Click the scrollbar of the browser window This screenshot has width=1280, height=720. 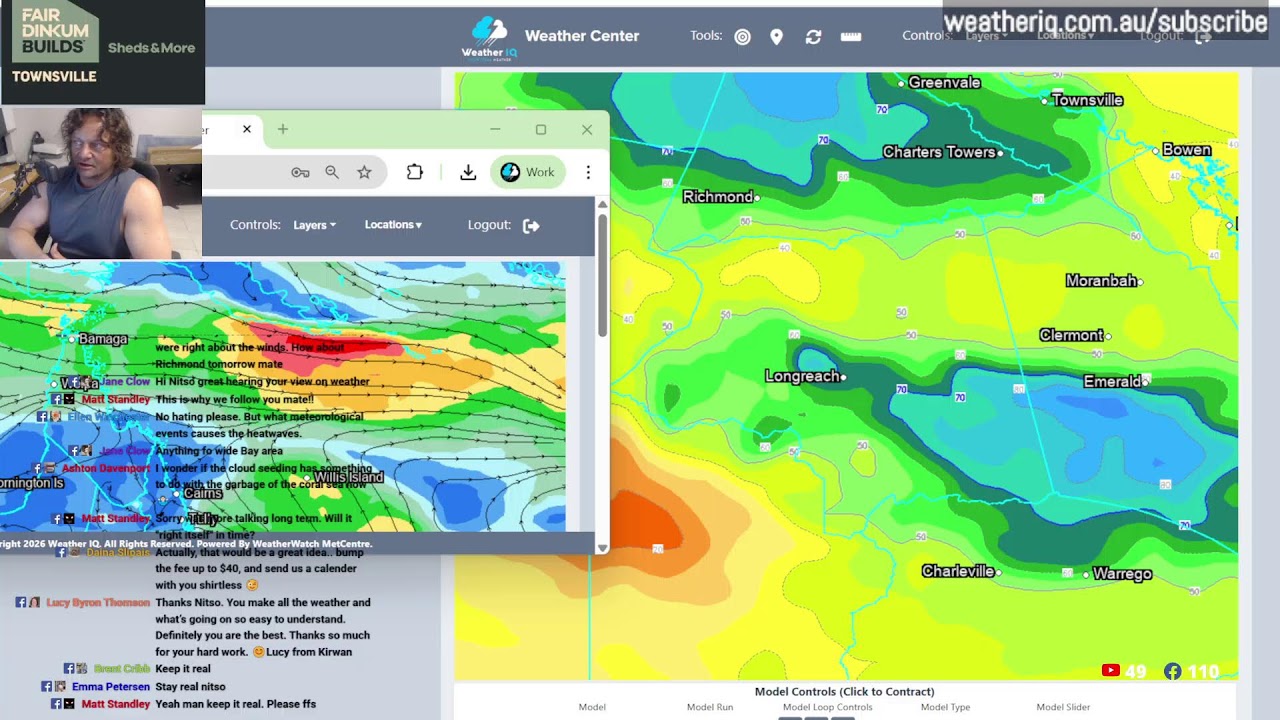601,275
